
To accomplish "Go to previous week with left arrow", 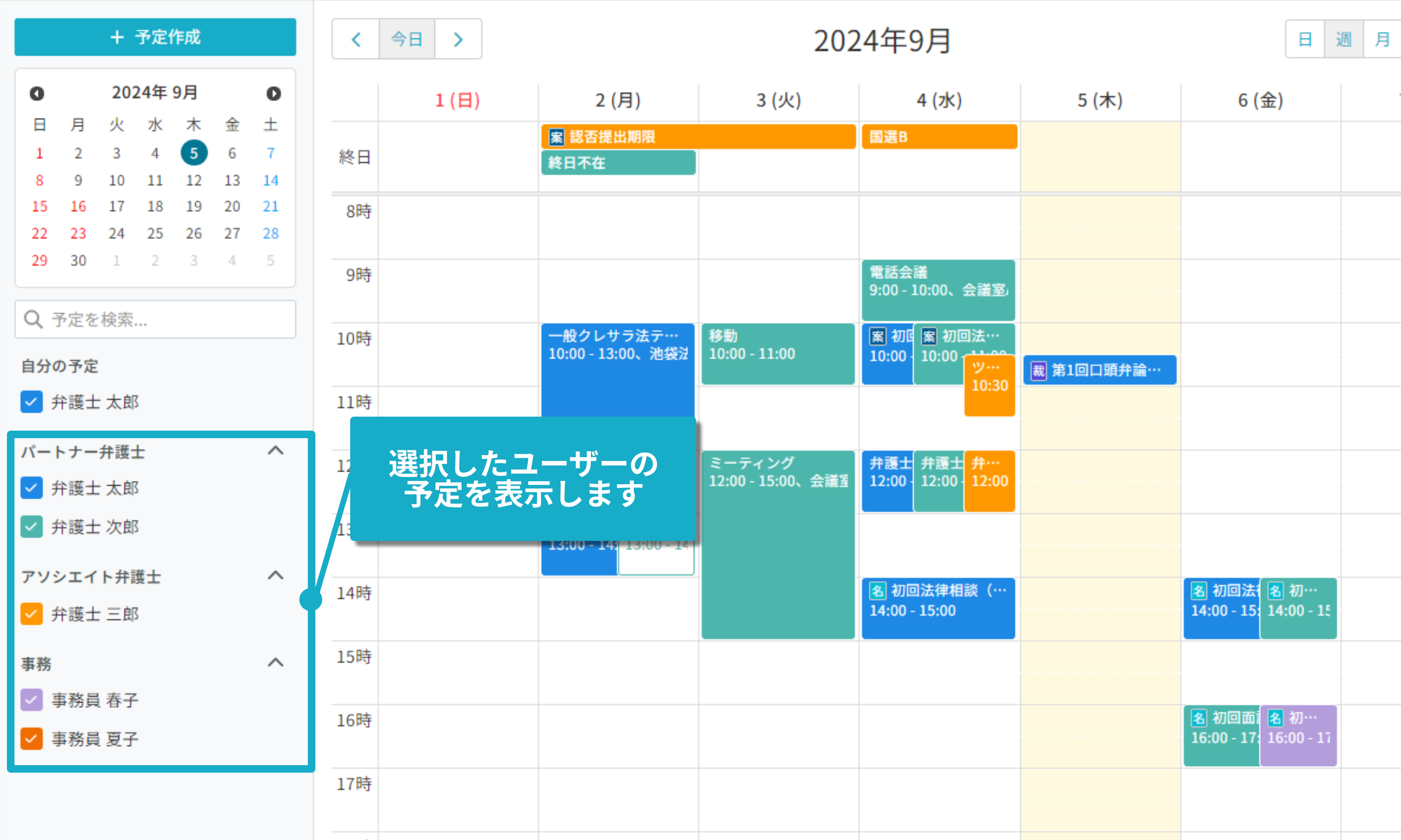I will tap(356, 39).
